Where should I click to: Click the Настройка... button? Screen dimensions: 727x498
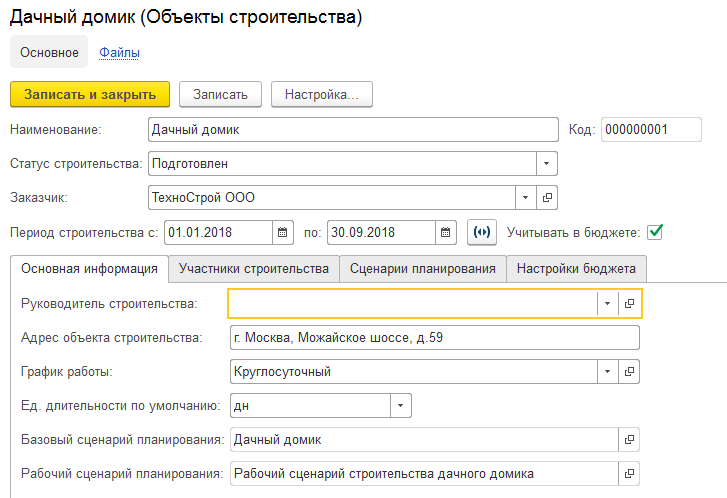(x=322, y=95)
